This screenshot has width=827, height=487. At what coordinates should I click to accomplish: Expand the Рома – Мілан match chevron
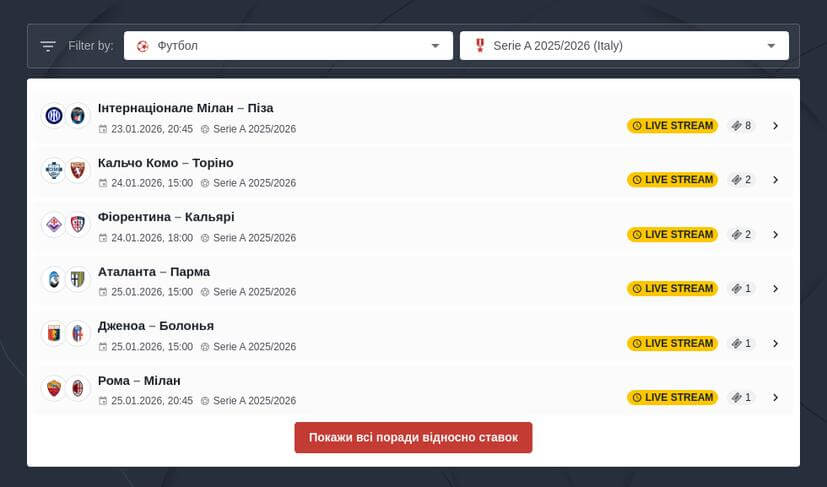coord(775,398)
